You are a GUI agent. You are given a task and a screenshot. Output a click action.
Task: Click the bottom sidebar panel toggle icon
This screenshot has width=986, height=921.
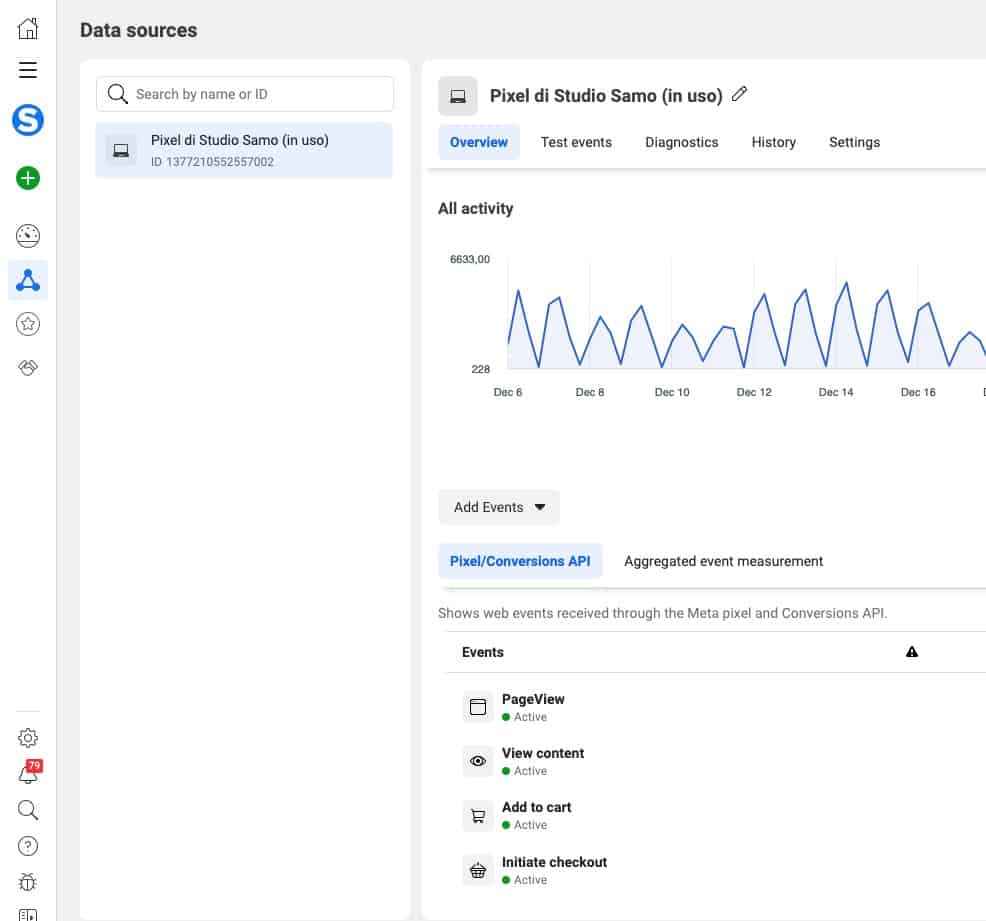pos(28,915)
